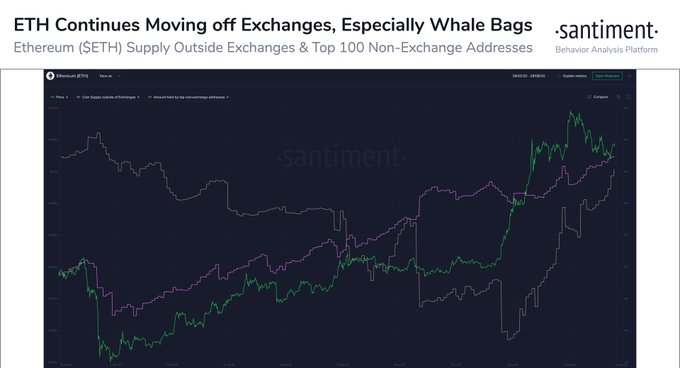
Task: Remove the Price metric from chart
Action: tap(67, 97)
